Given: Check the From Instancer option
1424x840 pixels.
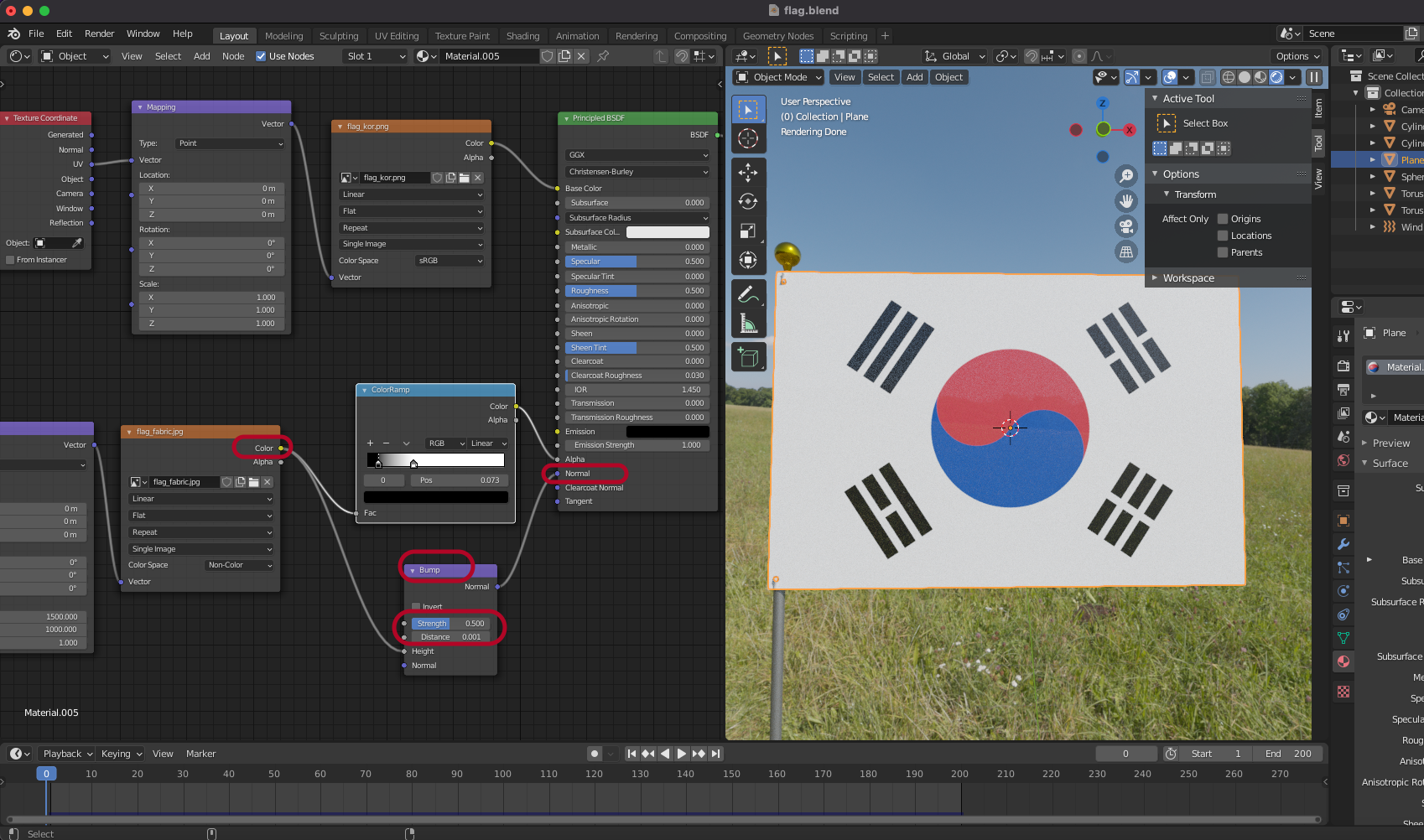Looking at the screenshot, I should [x=10, y=260].
